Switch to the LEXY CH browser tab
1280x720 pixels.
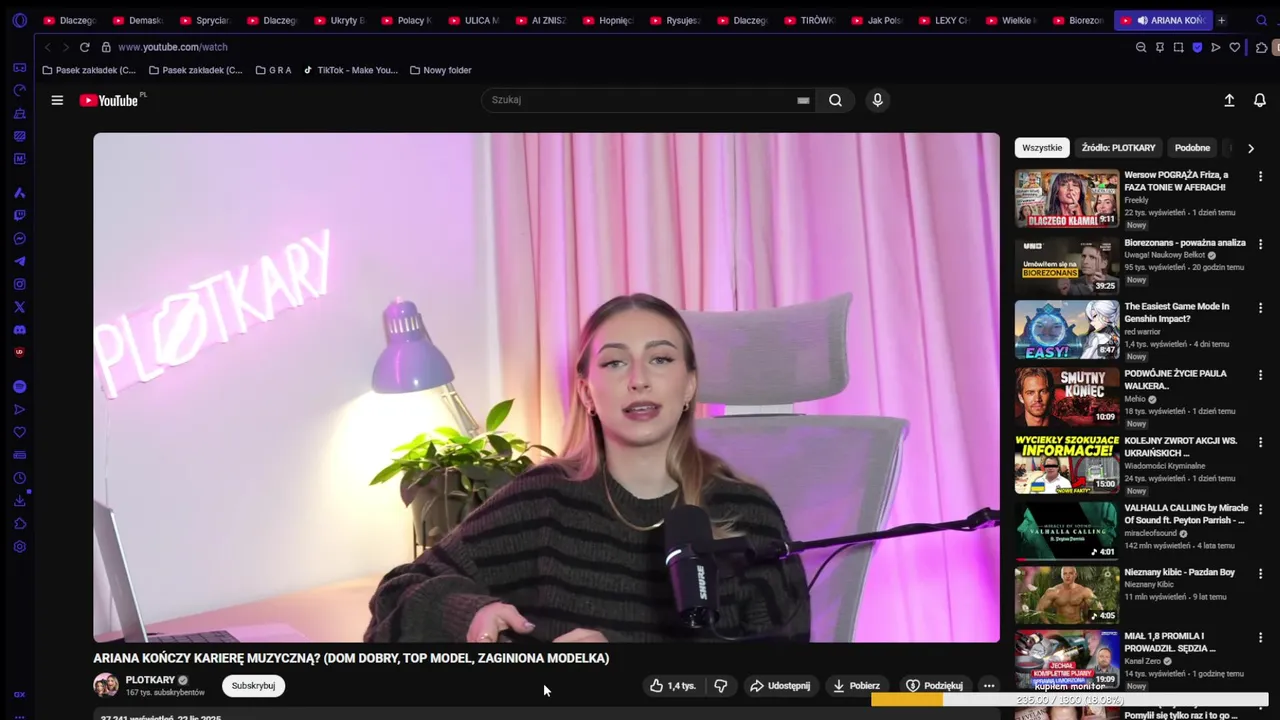pos(944,20)
